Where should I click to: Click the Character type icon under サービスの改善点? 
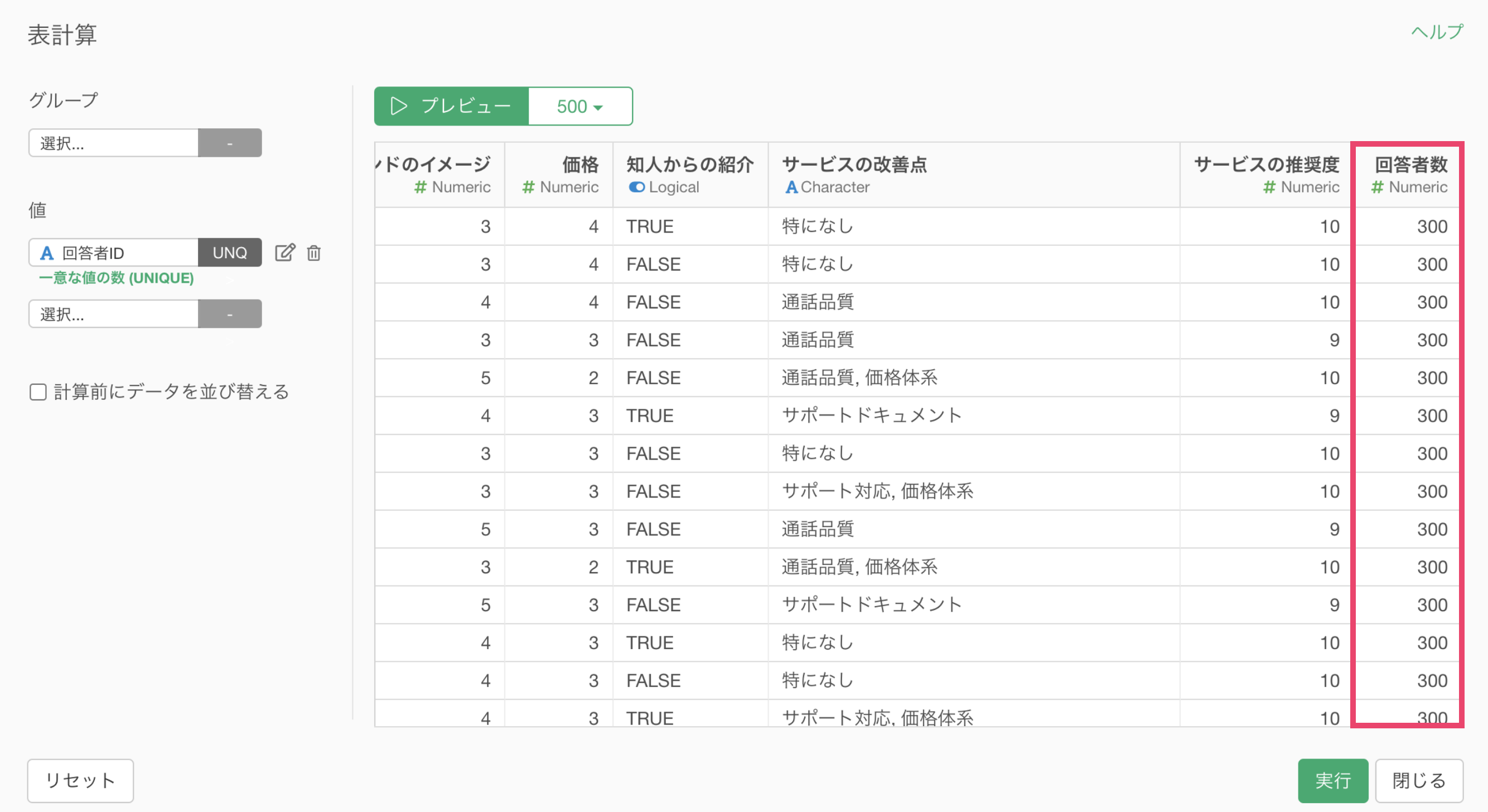(x=791, y=187)
